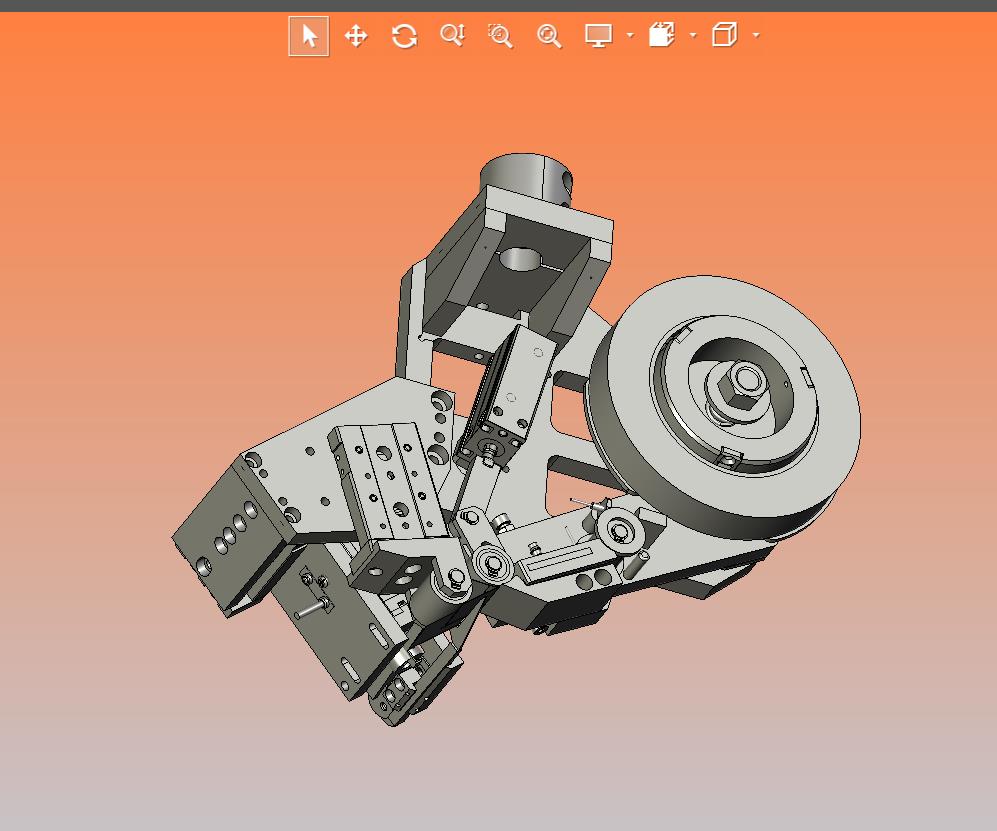Expand the display mode dropdown arrow

[x=630, y=35]
